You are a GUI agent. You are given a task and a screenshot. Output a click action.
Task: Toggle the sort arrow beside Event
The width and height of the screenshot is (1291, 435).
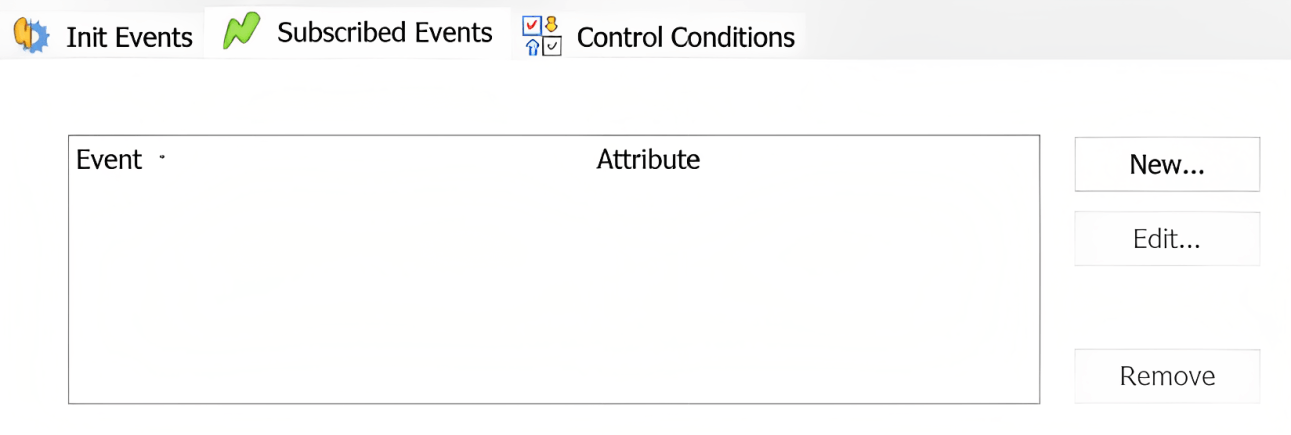161,157
